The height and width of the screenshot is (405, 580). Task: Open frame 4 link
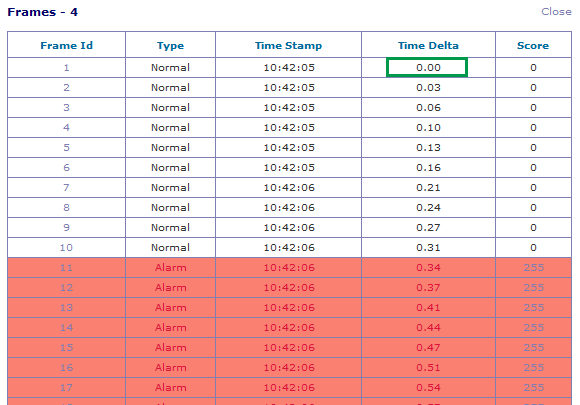(x=66, y=128)
